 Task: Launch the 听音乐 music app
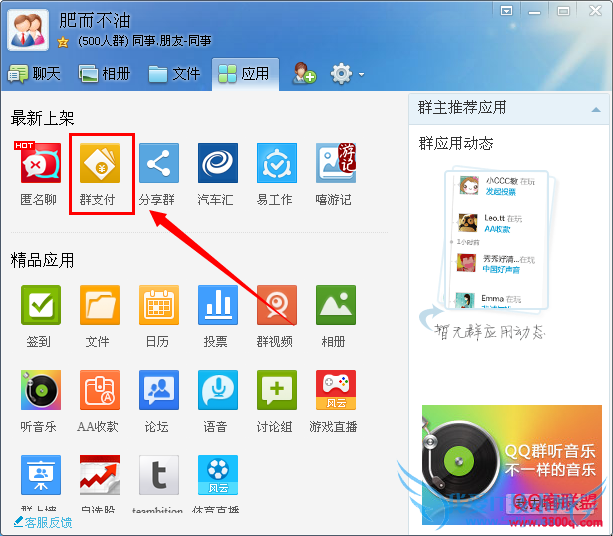click(x=41, y=390)
